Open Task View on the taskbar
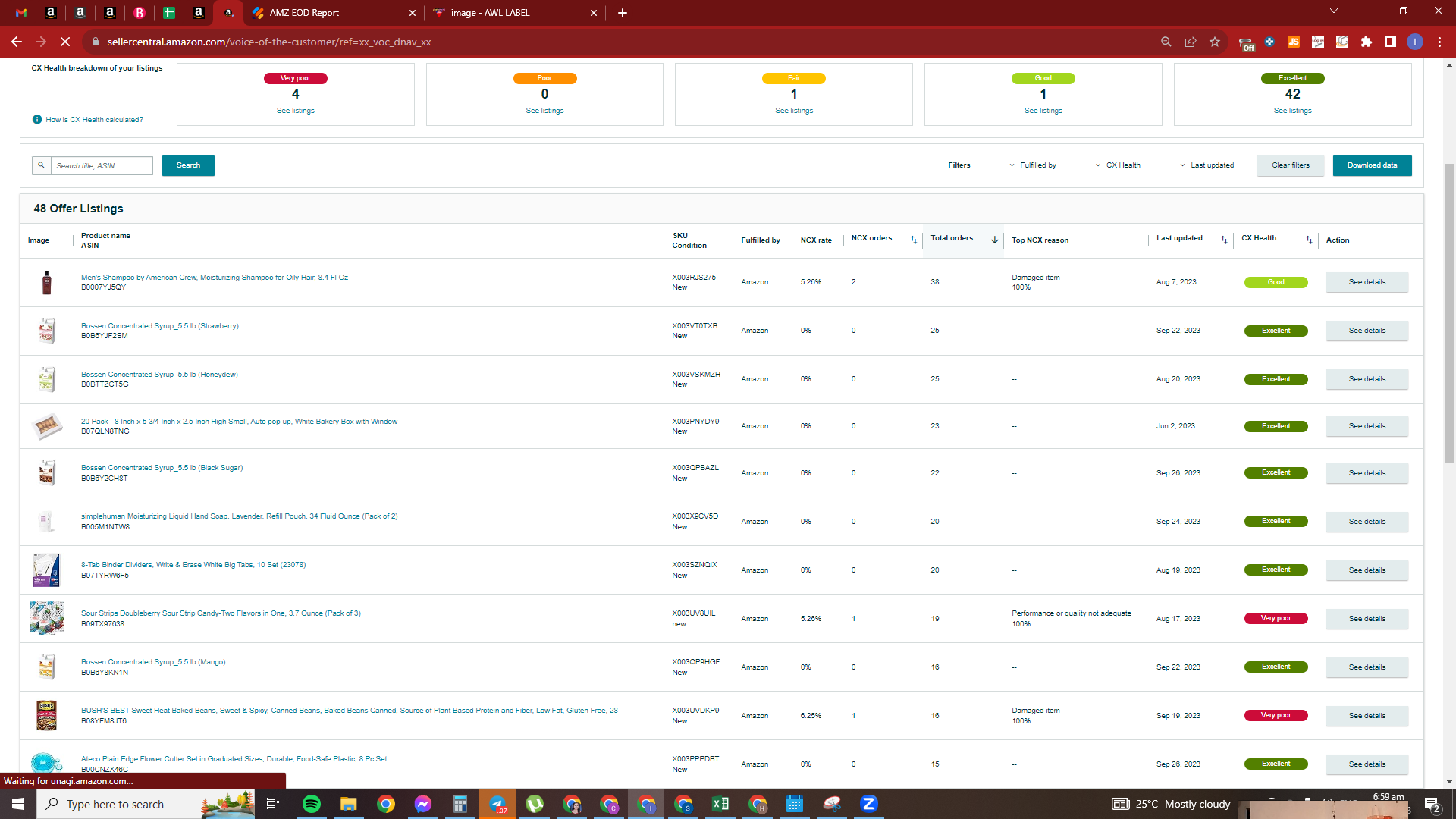The height and width of the screenshot is (819, 1456). coord(273,804)
